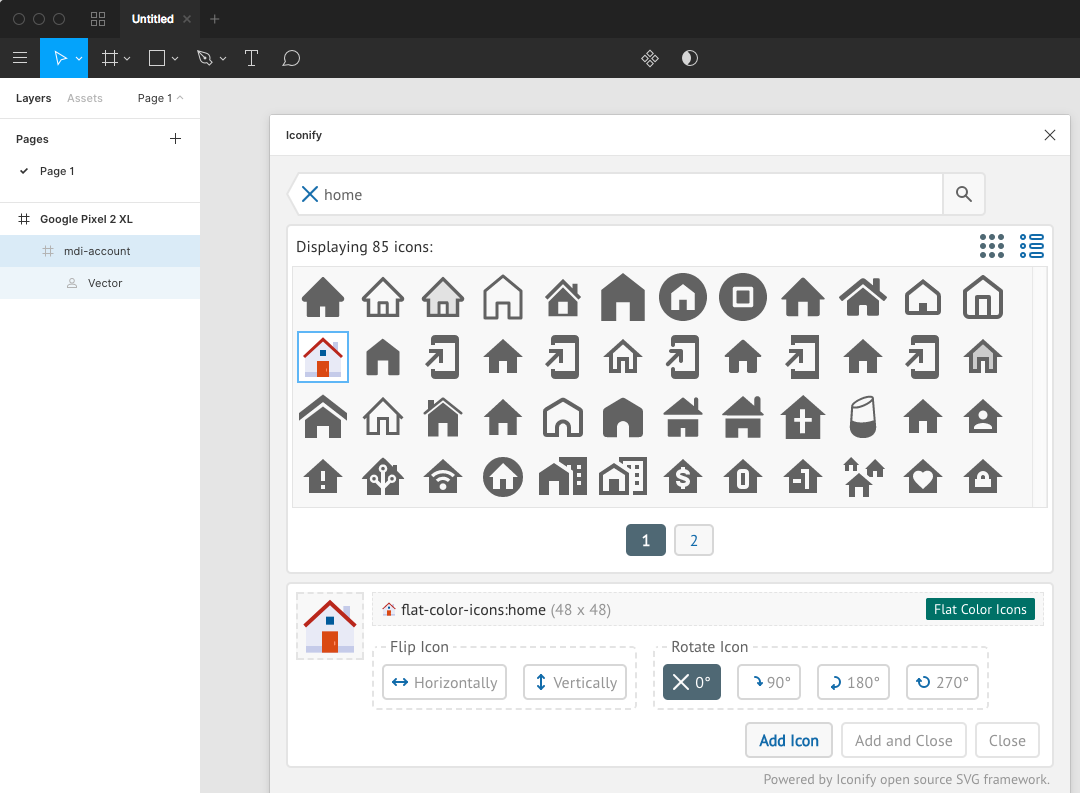Select the mdi-account layer

(100, 251)
